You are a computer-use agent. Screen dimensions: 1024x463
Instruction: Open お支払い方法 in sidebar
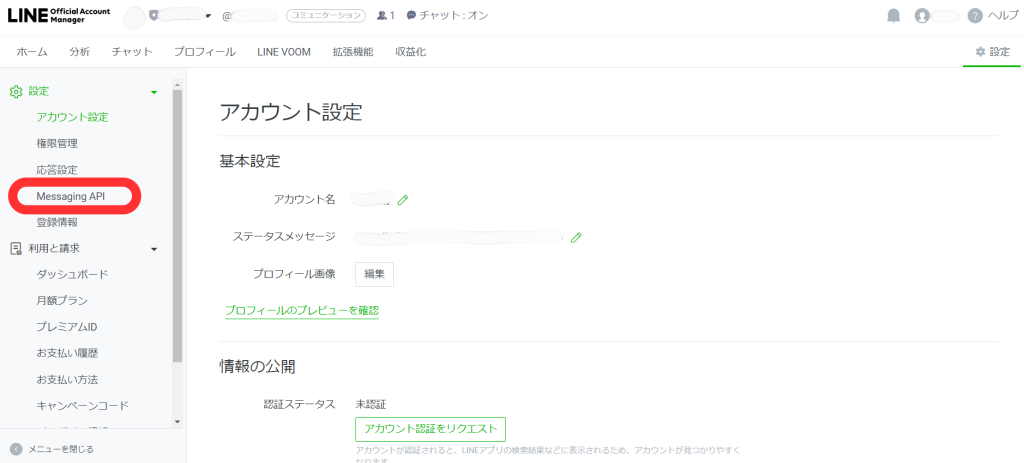67,379
